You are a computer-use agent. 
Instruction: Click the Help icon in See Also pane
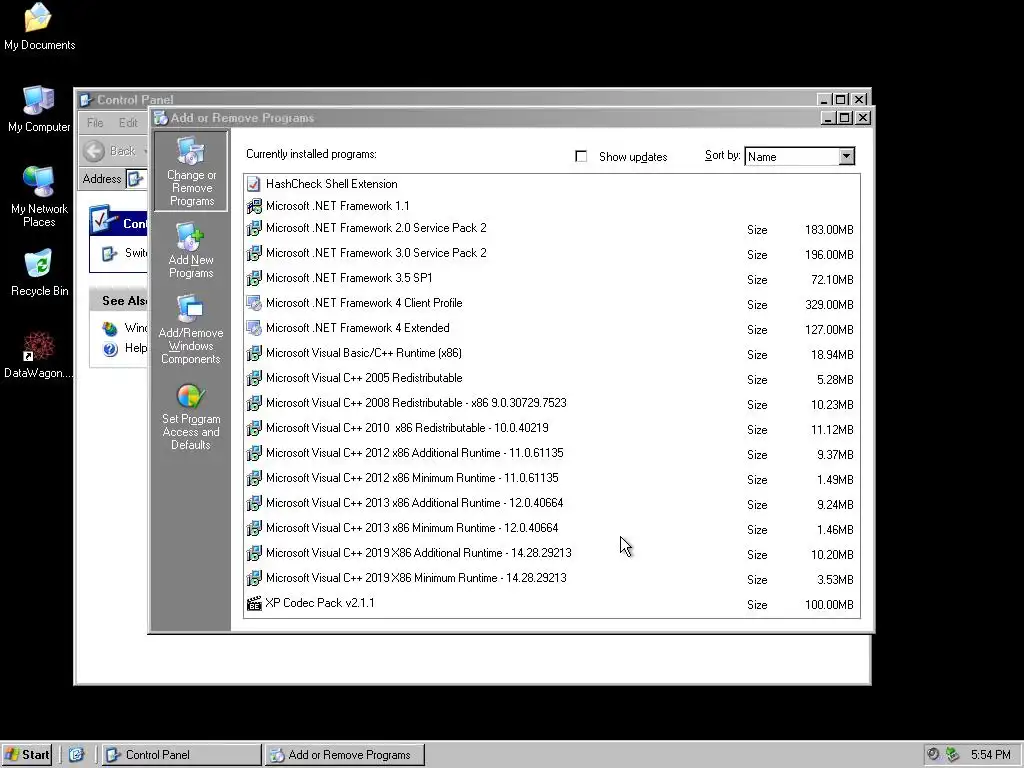(x=110, y=349)
